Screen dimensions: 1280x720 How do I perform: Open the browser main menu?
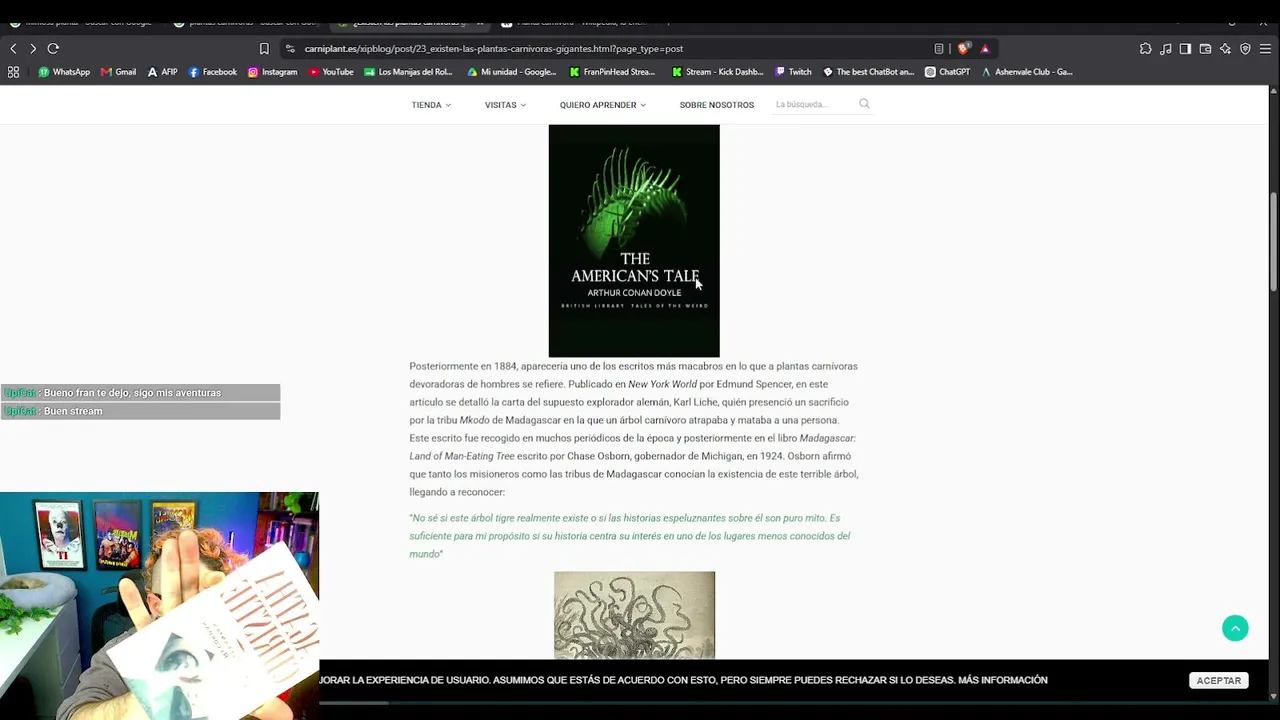[x=1265, y=48]
